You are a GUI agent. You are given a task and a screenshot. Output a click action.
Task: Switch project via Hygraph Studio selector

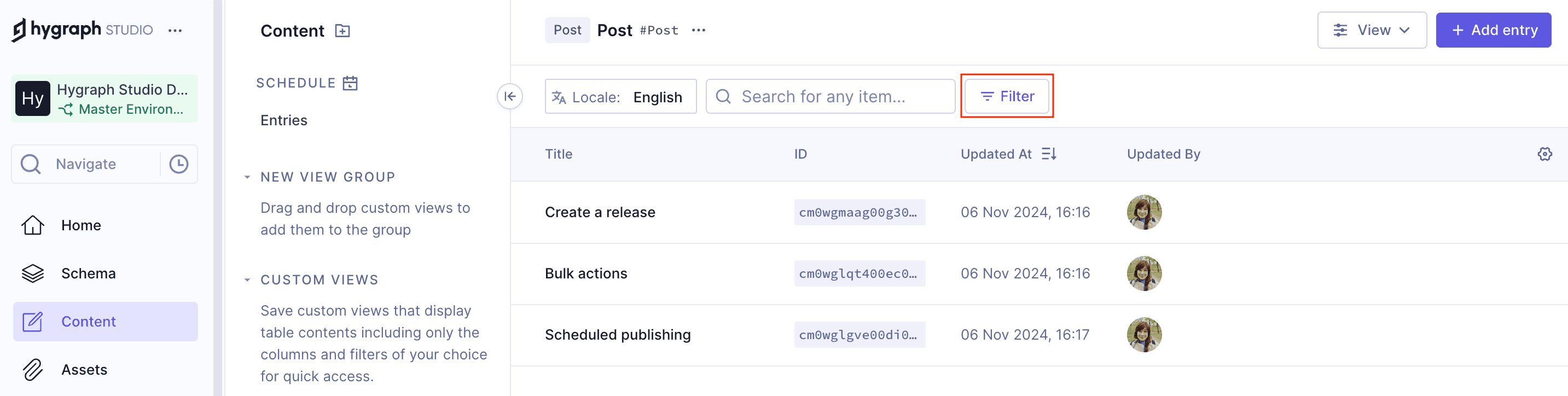[104, 99]
